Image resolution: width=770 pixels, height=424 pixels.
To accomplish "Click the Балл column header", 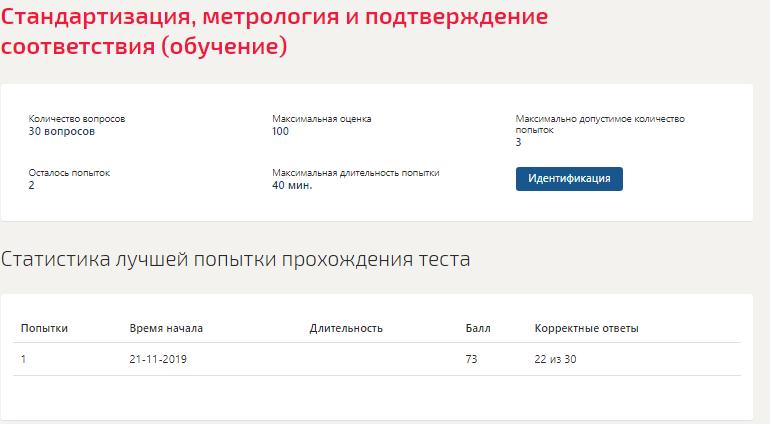I will click(478, 328).
